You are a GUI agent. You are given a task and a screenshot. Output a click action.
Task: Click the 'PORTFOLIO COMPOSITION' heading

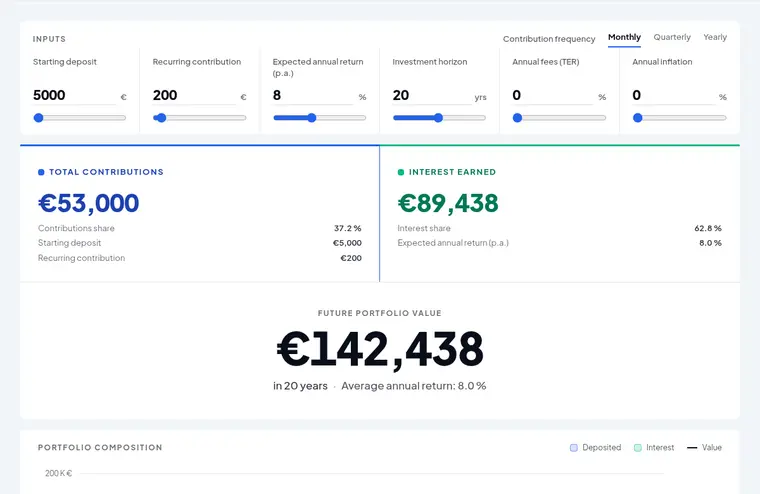[100, 447]
